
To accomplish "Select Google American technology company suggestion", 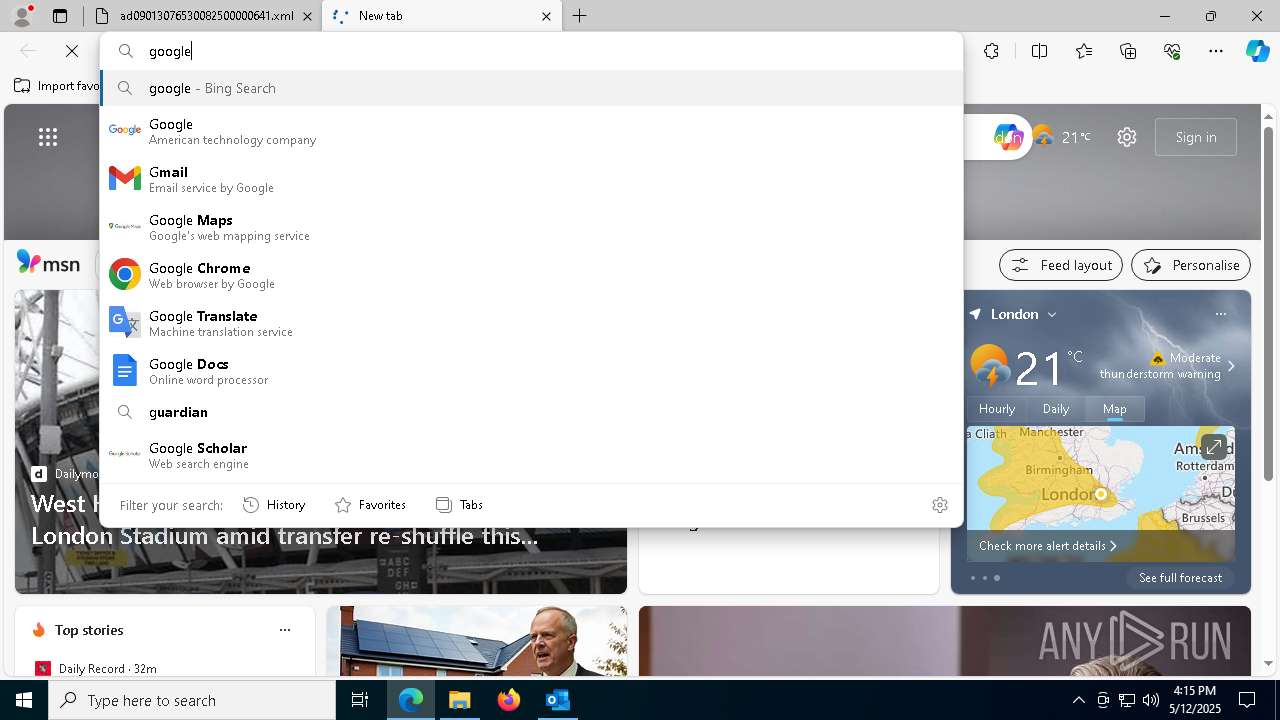I will 531,131.
